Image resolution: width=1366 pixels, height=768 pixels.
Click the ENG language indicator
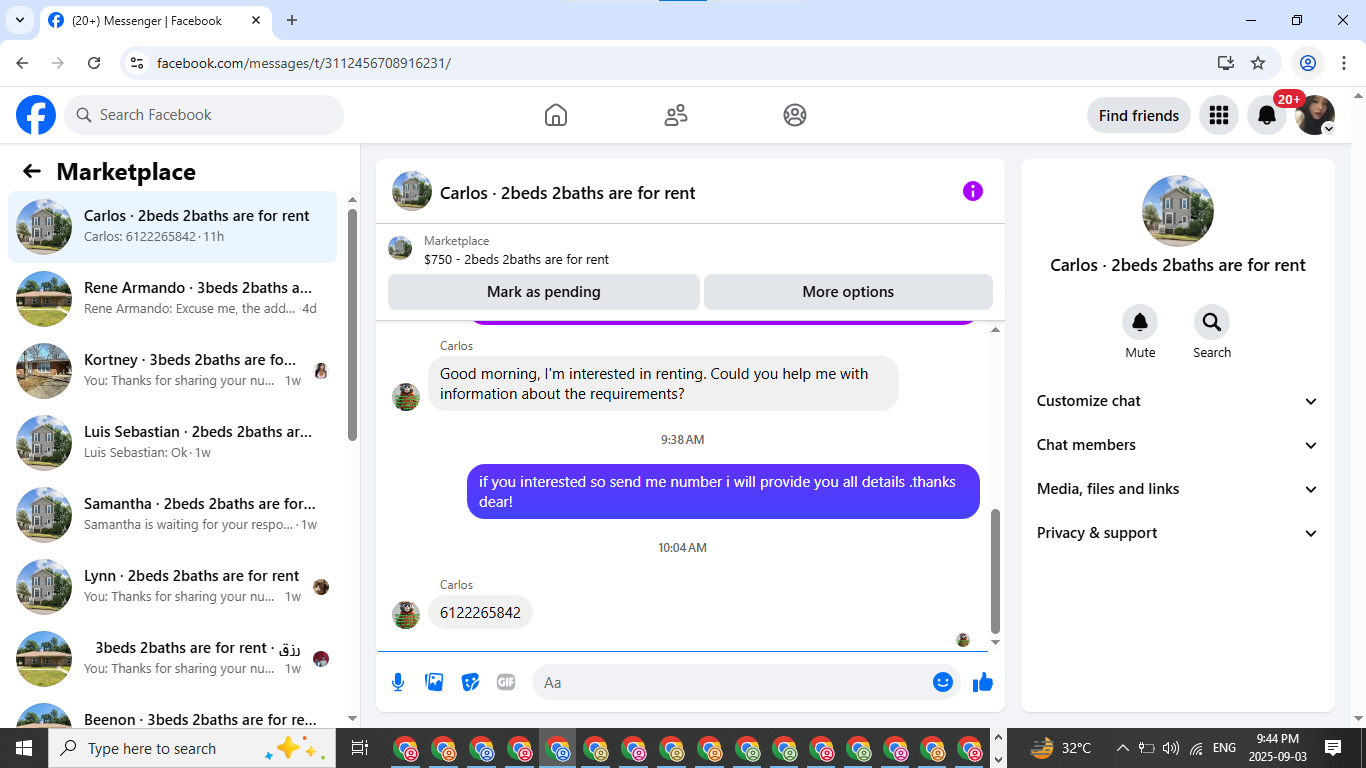1224,748
